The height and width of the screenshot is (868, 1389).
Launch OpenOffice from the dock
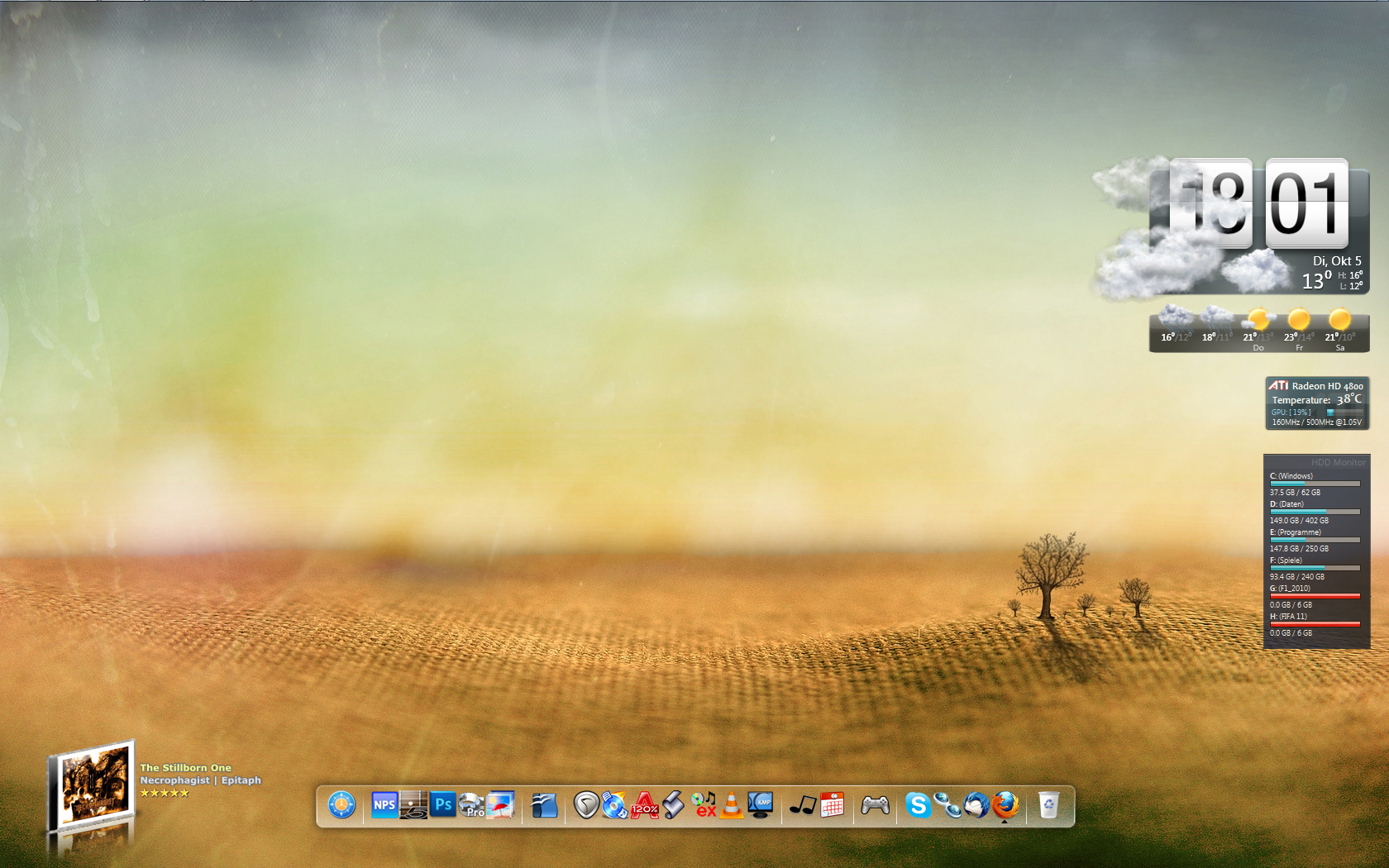[544, 804]
